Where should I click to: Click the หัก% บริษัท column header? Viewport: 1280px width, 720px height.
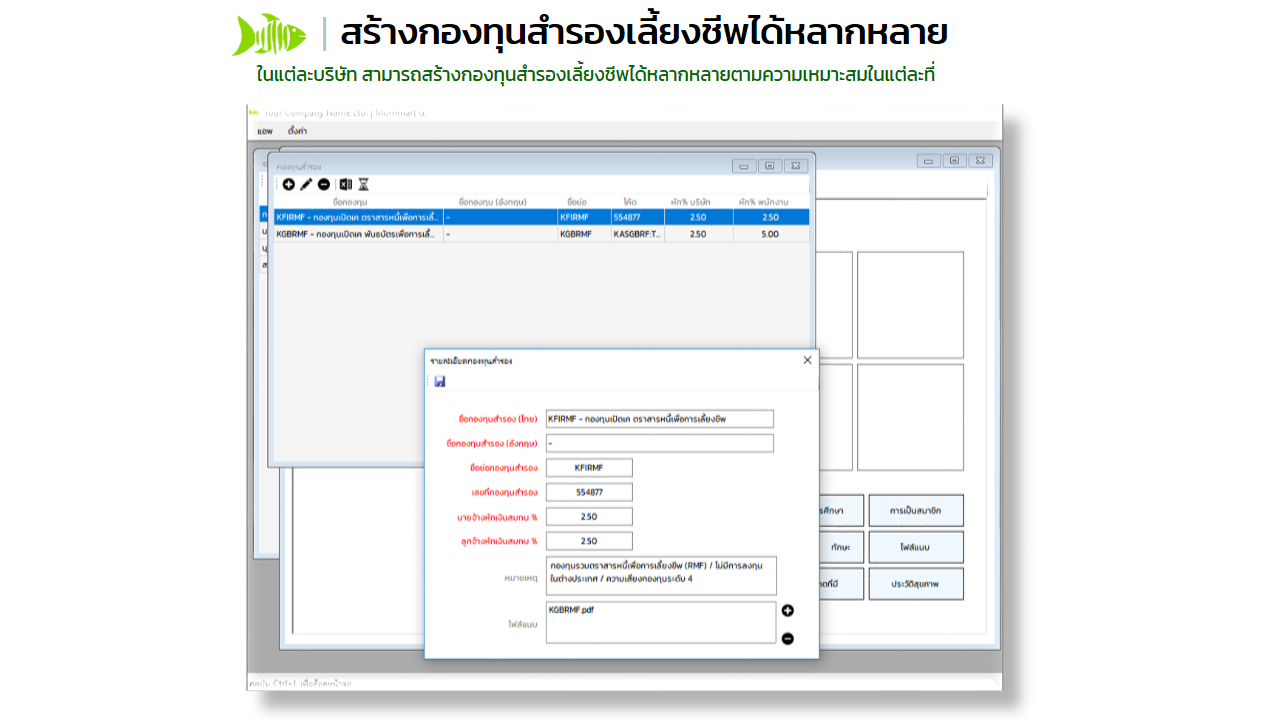click(698, 202)
